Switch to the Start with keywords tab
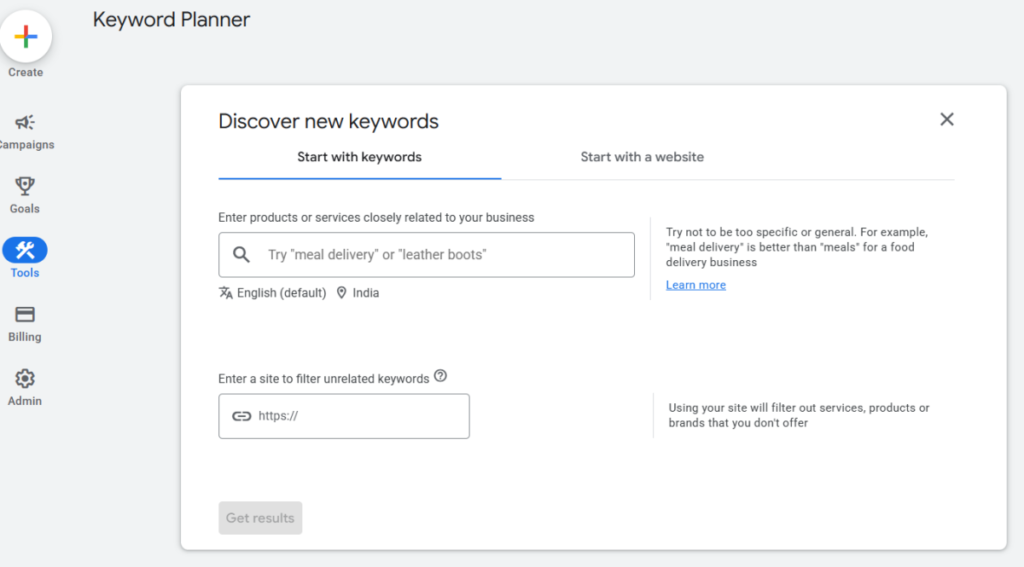 [359, 157]
